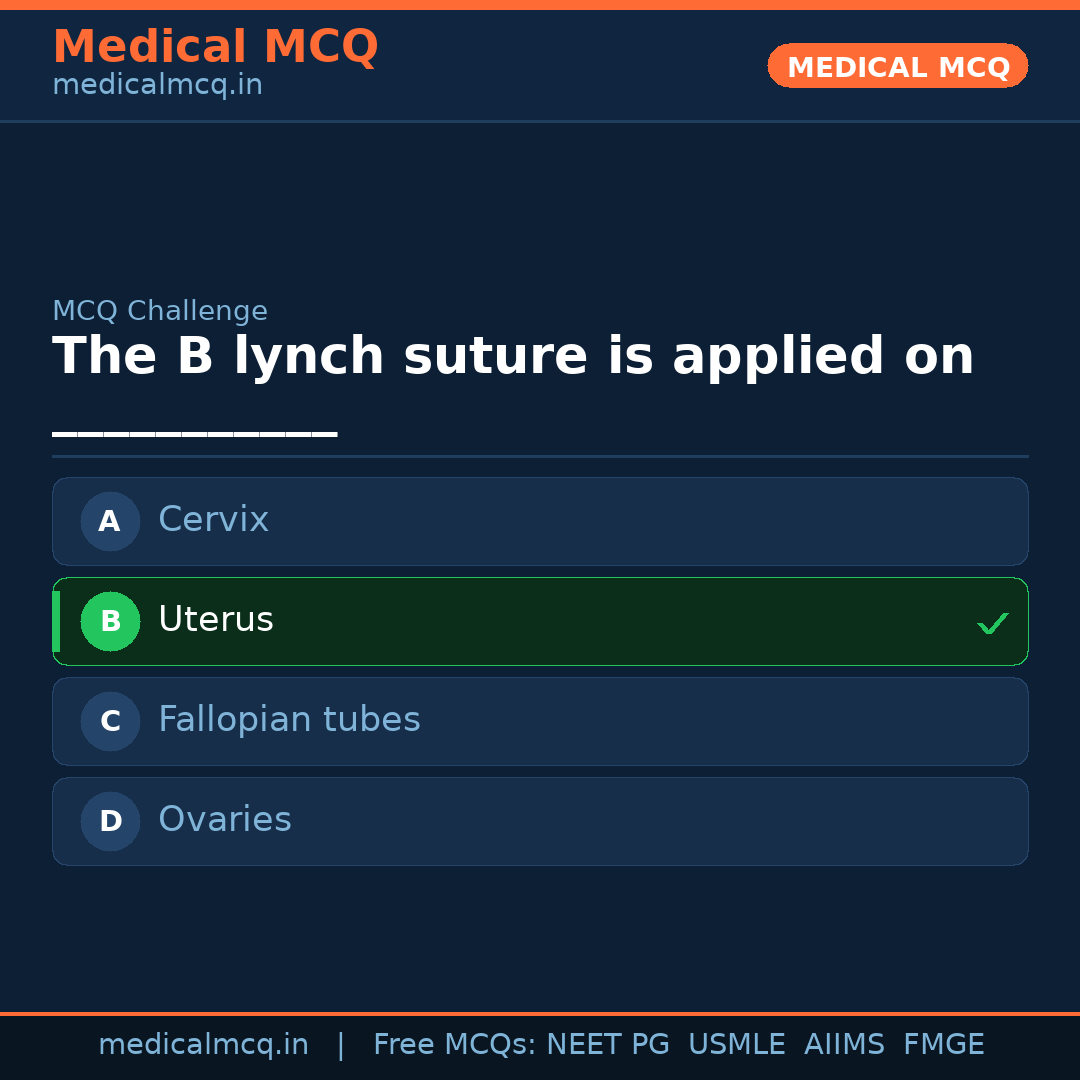Viewport: 1080px width, 1080px height.
Task: Click the USMLE footer label
Action: point(737,1044)
